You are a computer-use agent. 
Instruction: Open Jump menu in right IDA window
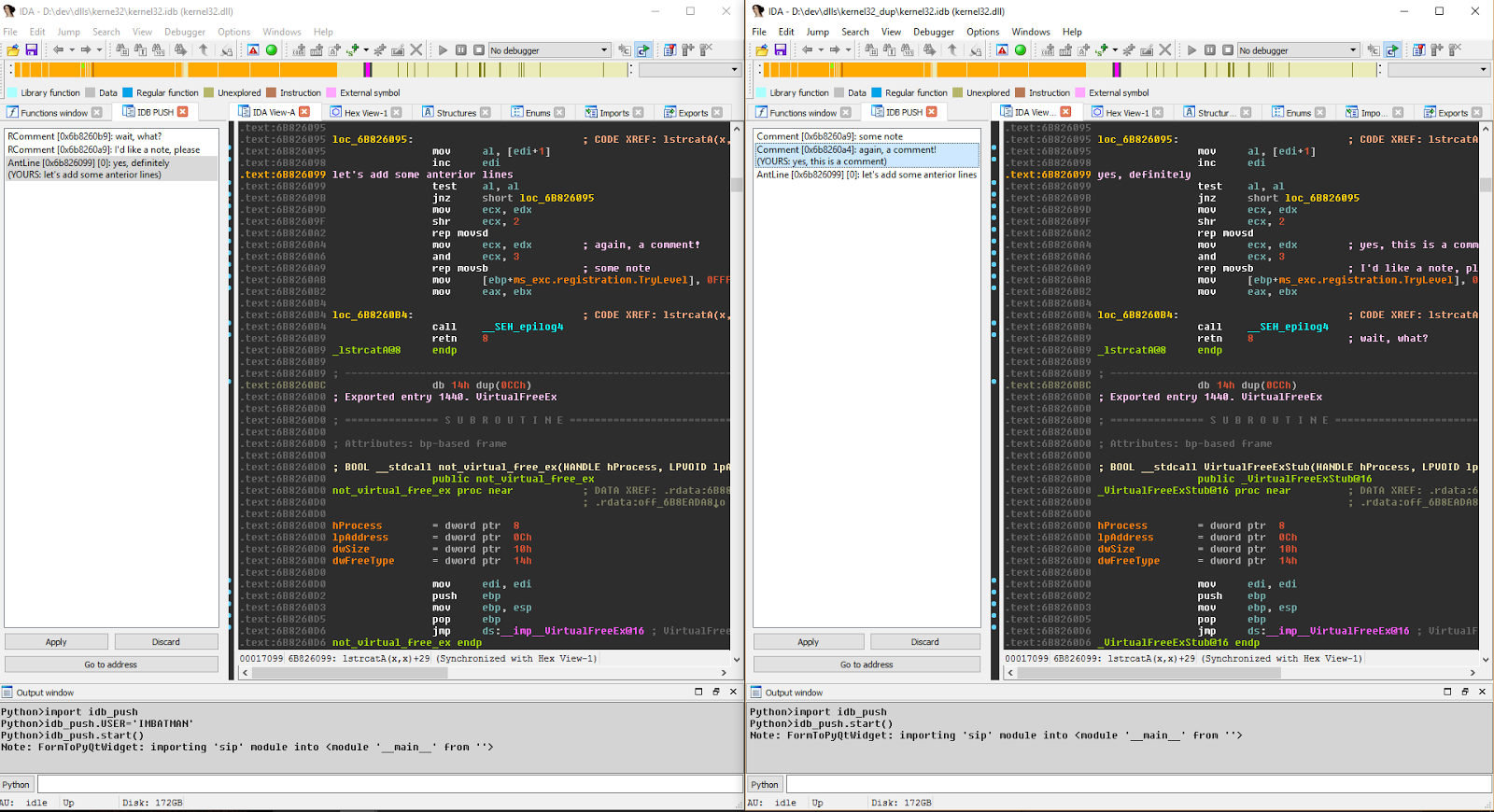point(818,32)
